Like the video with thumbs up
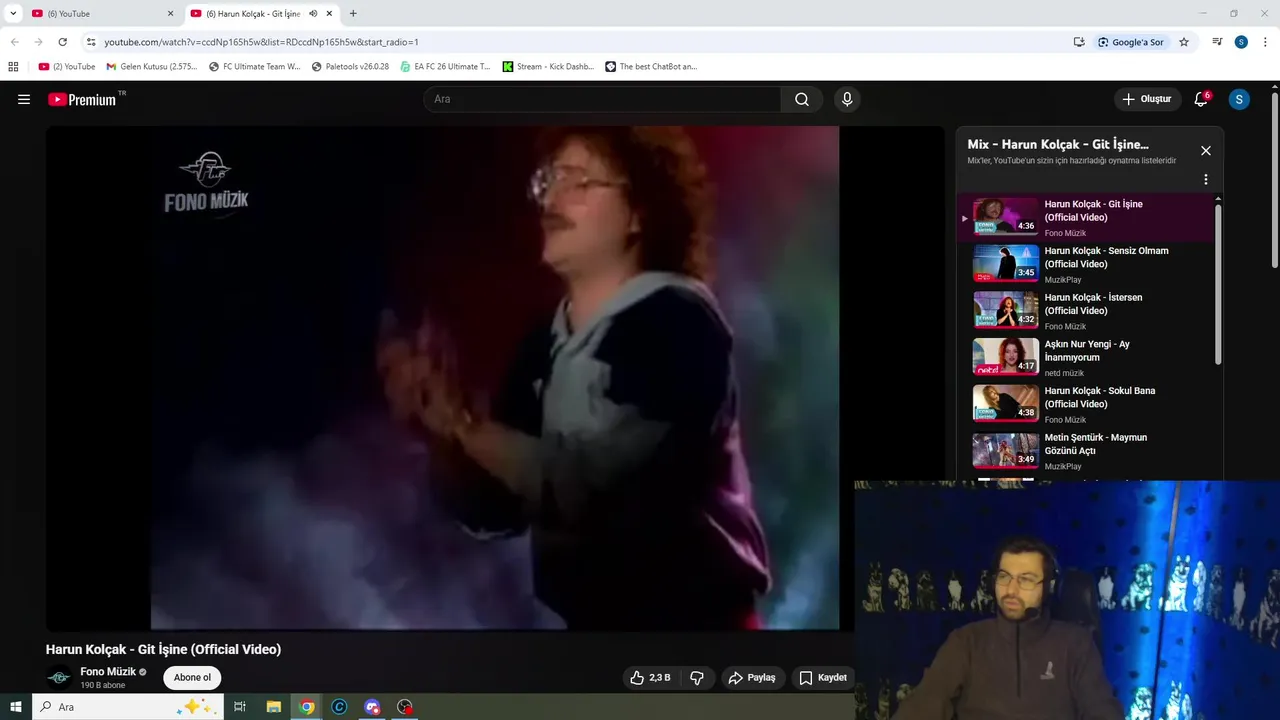Image resolution: width=1280 pixels, height=720 pixels. pyautogui.click(x=650, y=677)
